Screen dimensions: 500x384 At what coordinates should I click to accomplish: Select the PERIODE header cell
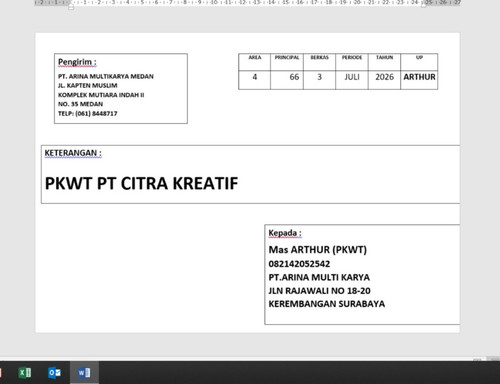pos(352,62)
